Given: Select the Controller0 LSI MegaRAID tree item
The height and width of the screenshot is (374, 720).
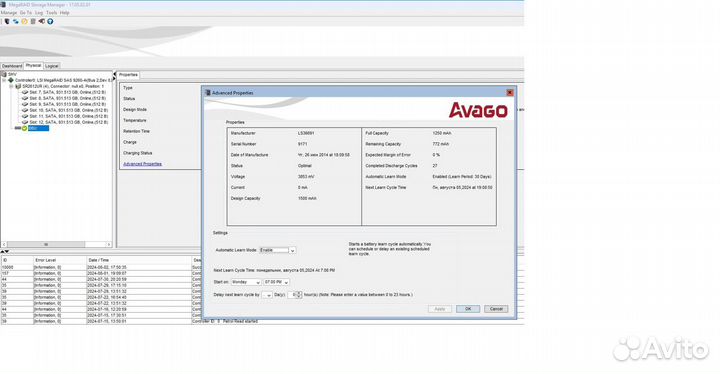Looking at the screenshot, I should click(64, 80).
